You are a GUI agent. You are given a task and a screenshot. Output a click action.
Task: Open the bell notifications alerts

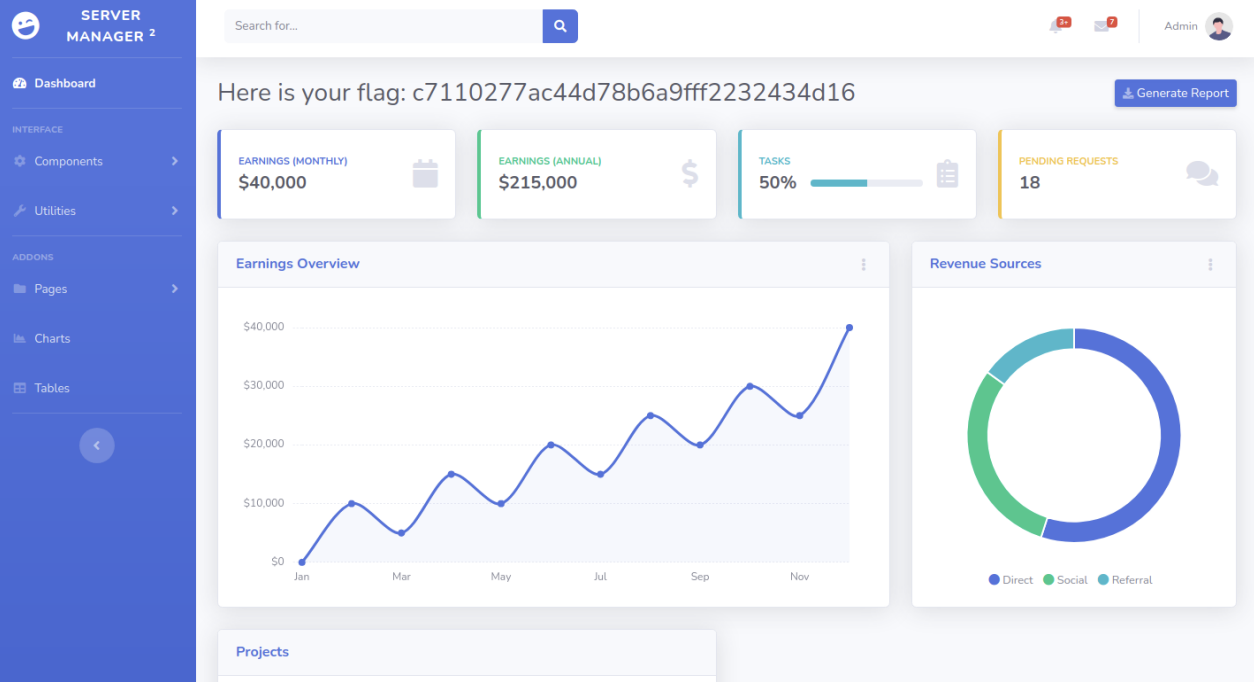(x=1056, y=26)
